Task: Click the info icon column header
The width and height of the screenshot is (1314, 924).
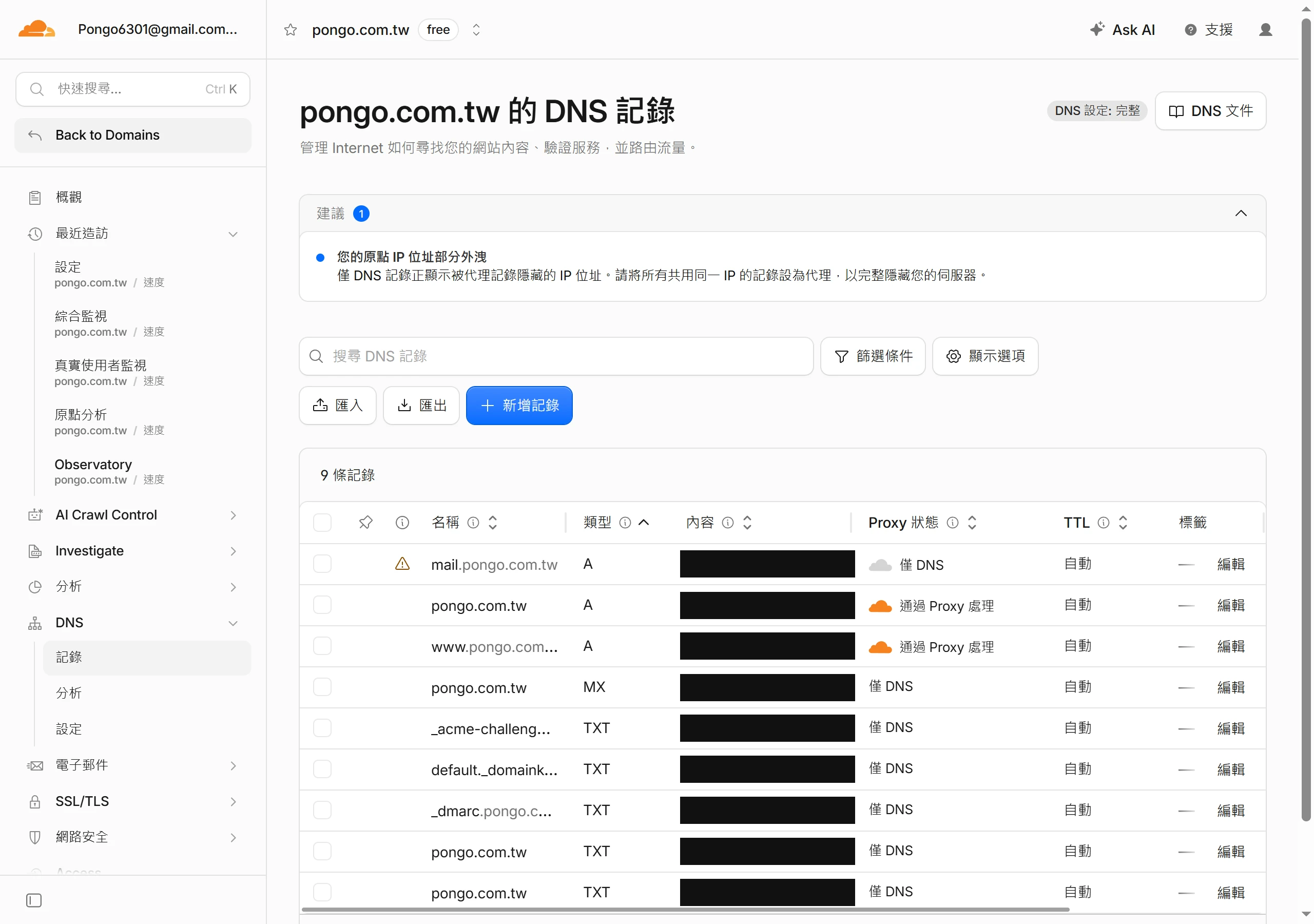Action: (402, 522)
